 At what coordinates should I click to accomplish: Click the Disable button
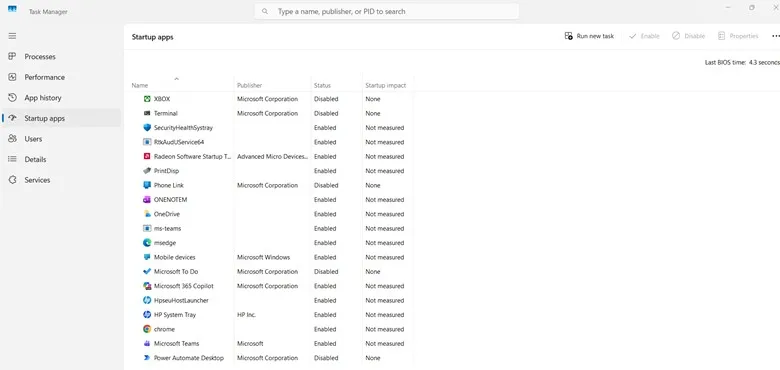688,36
